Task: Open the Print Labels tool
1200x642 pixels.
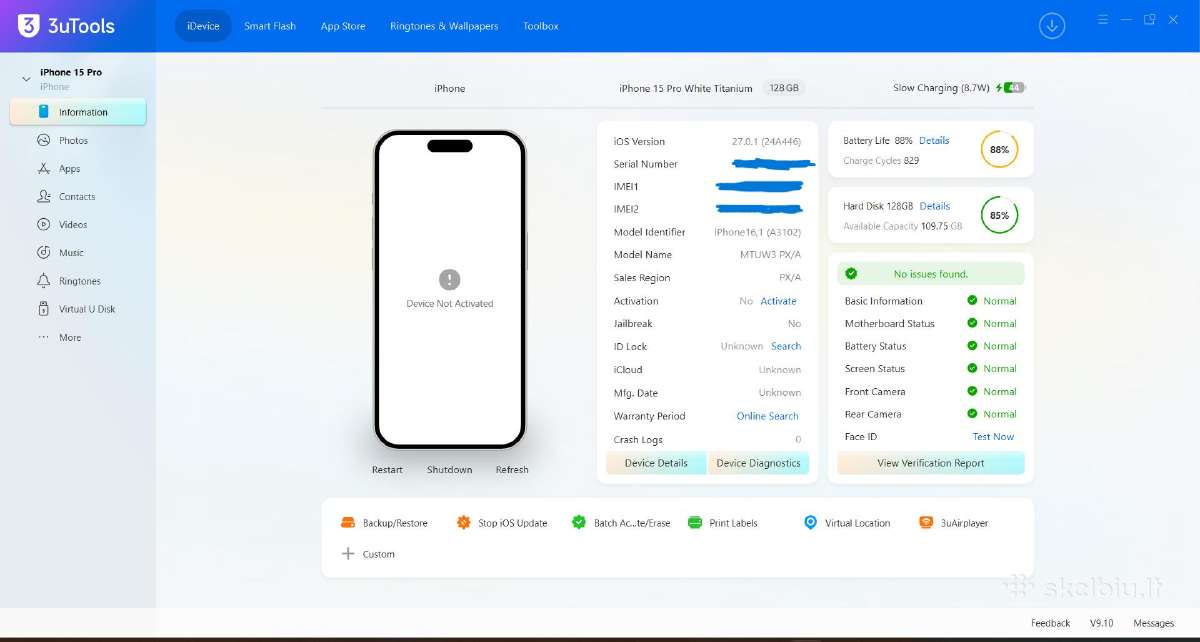Action: click(723, 523)
